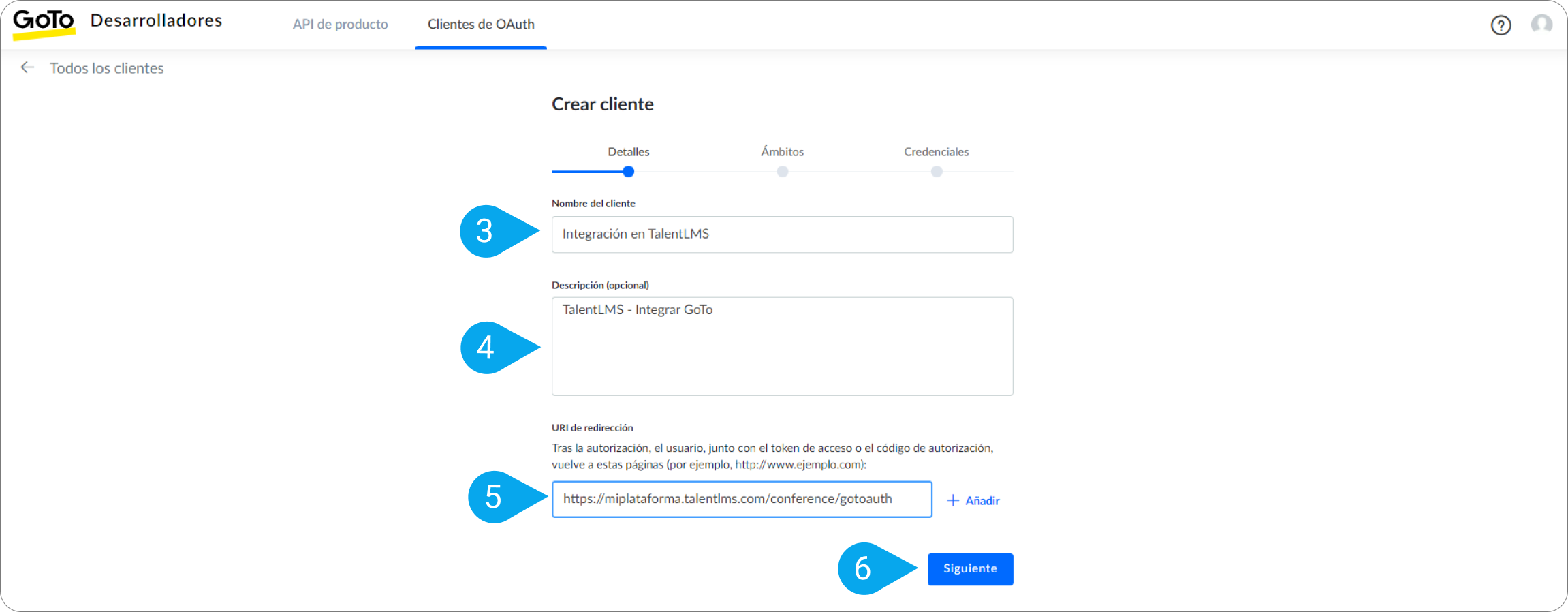Viewport: 1568px width, 612px height.
Task: Click the Ámbitos step label
Action: click(x=782, y=151)
